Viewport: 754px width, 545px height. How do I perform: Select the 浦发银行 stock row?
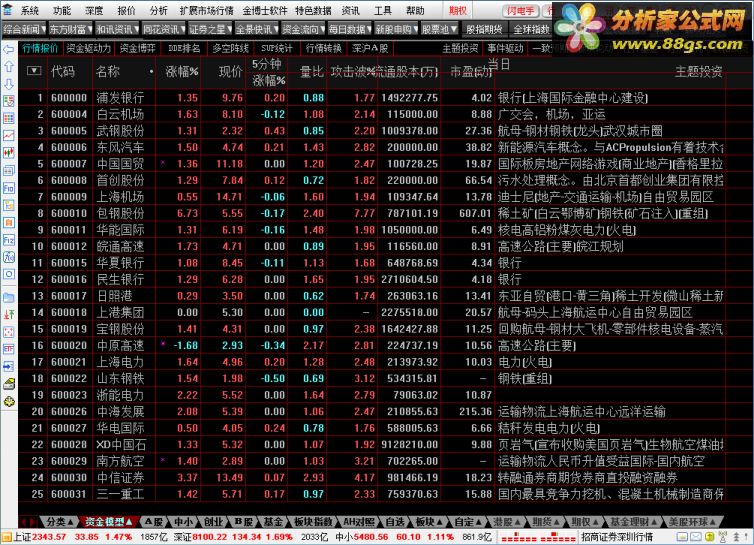click(x=371, y=98)
